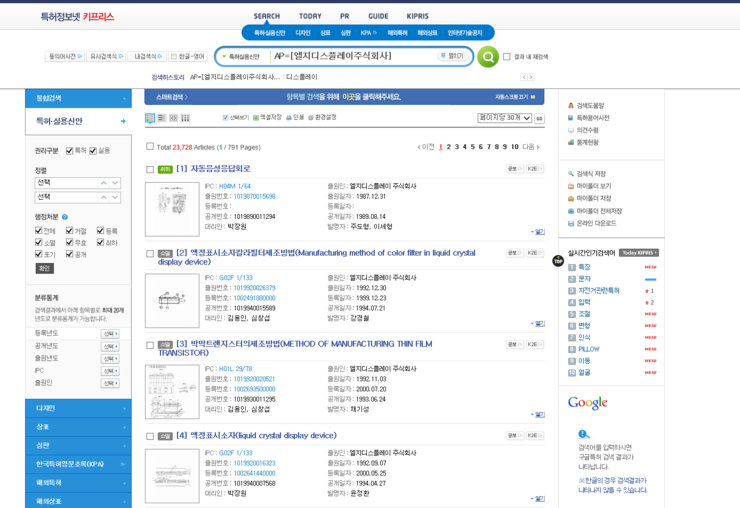Open 마이폴더 보기
The width and height of the screenshot is (740, 508).
pyautogui.click(x=589, y=186)
